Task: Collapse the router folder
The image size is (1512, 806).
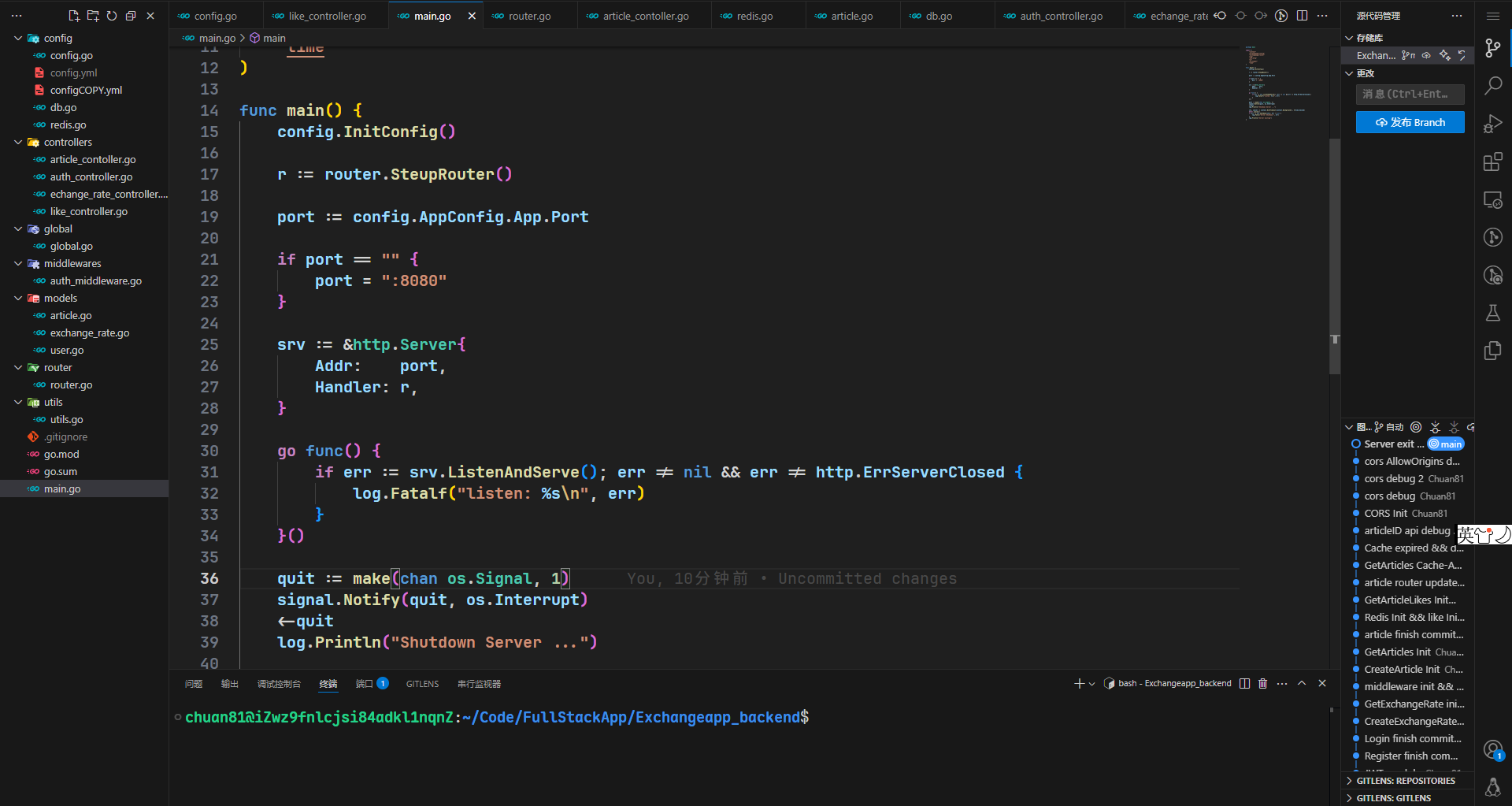Action: pos(18,367)
